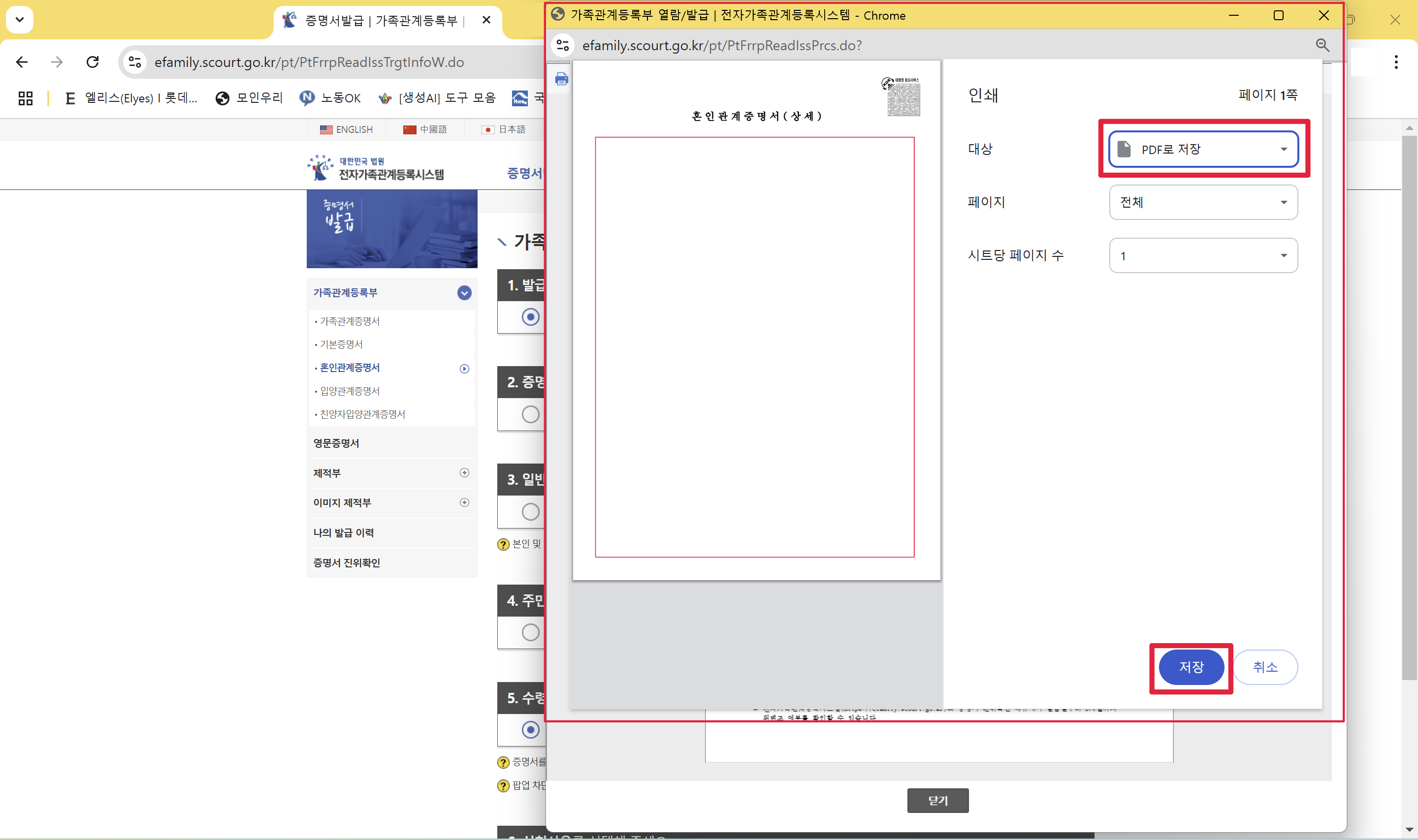1418x840 pixels.
Task: Switch language to ENGLISH
Action: coord(347,129)
